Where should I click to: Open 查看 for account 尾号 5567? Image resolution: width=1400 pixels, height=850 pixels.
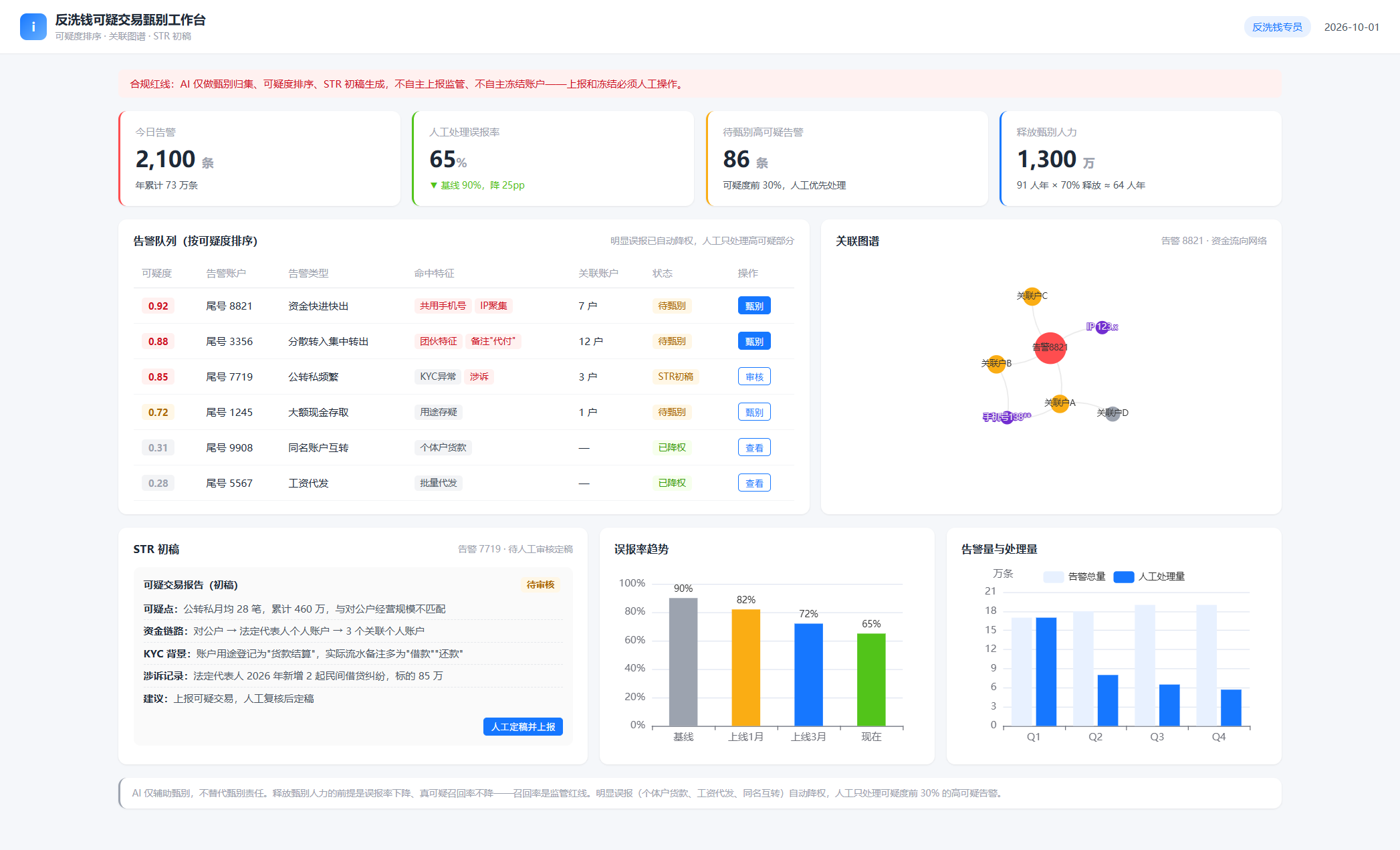(754, 483)
